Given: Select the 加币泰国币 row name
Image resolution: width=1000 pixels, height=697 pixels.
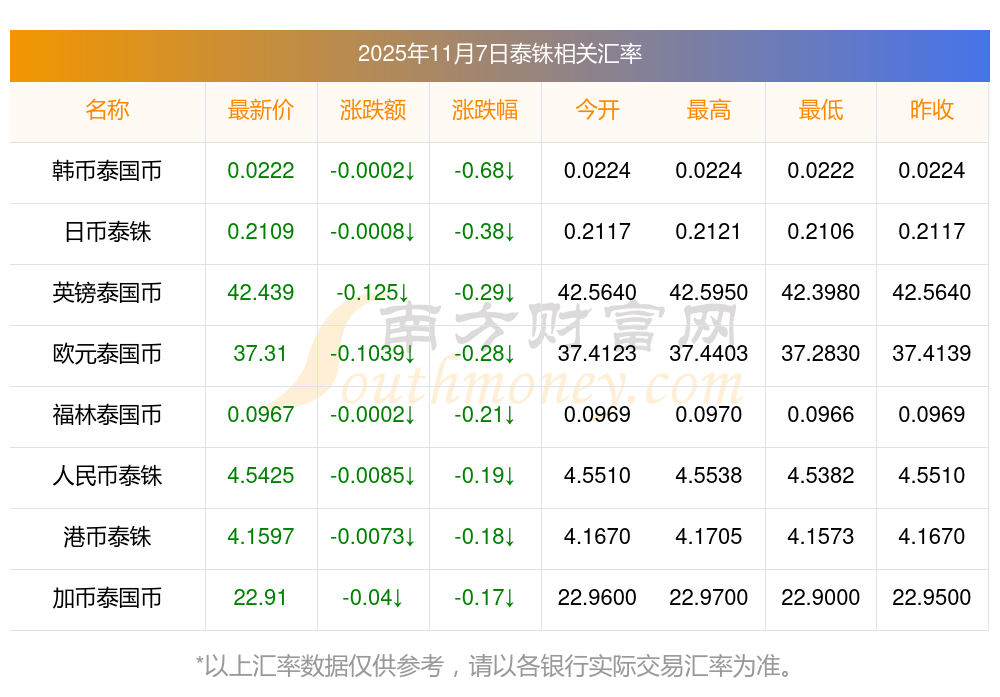Looking at the screenshot, I should pyautogui.click(x=107, y=598).
